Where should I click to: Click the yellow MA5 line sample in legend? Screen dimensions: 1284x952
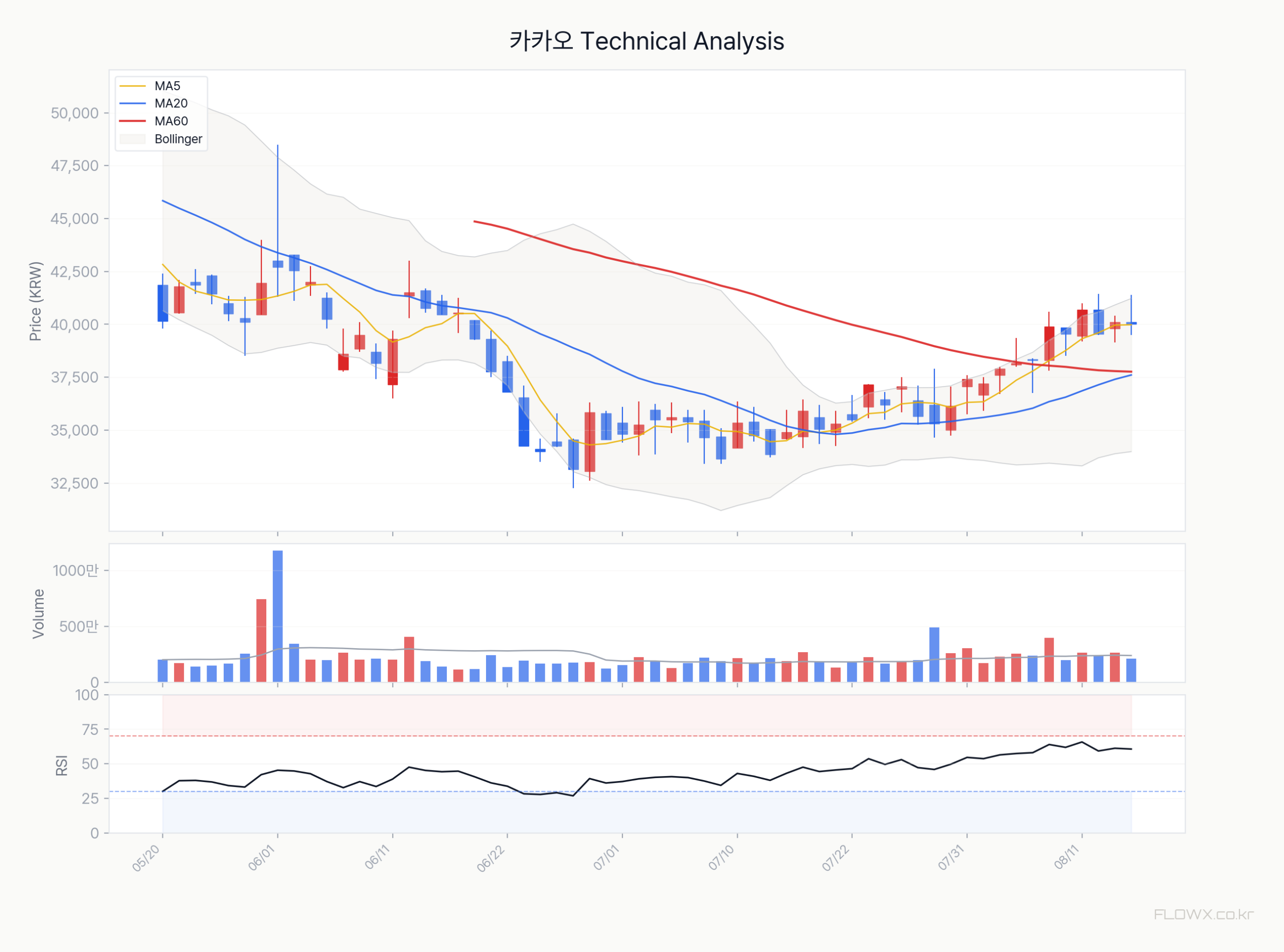coord(132,86)
